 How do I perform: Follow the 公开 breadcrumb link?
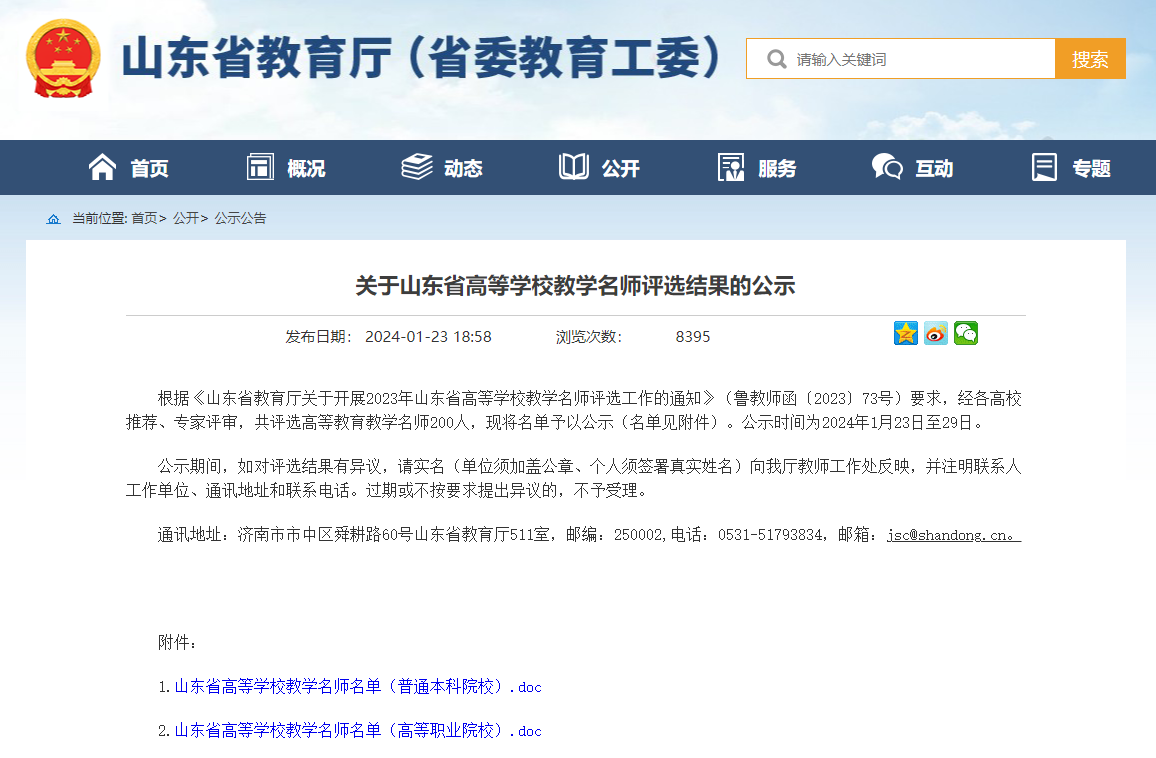coord(185,218)
